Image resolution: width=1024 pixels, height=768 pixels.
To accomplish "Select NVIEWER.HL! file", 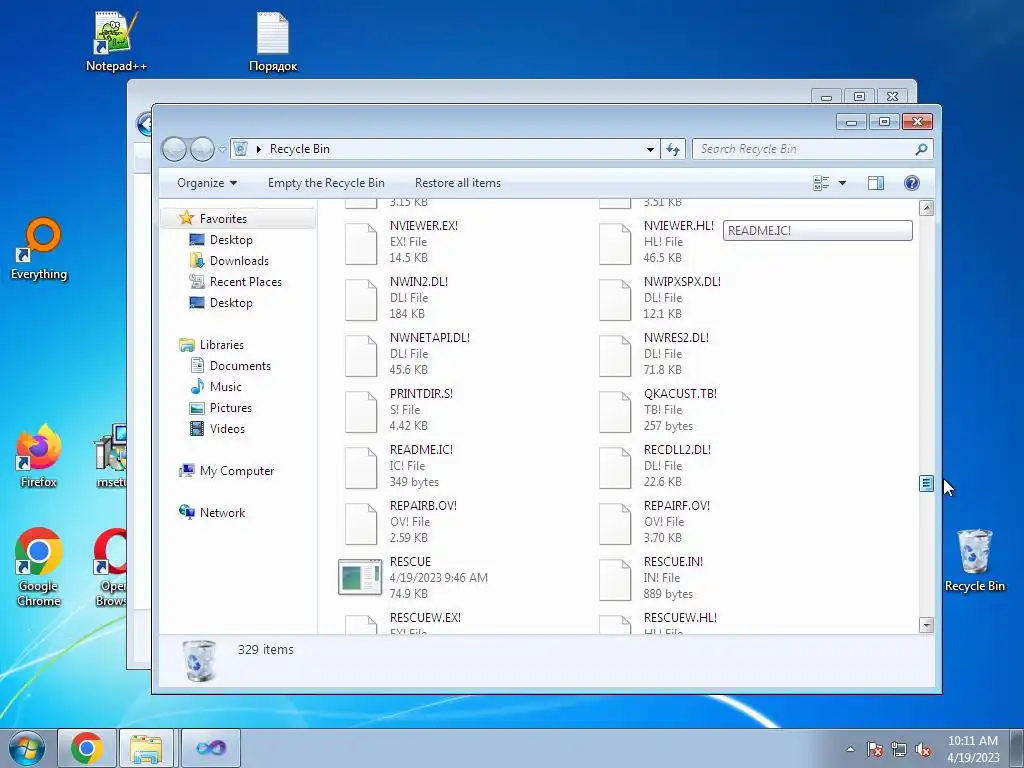I will (x=657, y=242).
